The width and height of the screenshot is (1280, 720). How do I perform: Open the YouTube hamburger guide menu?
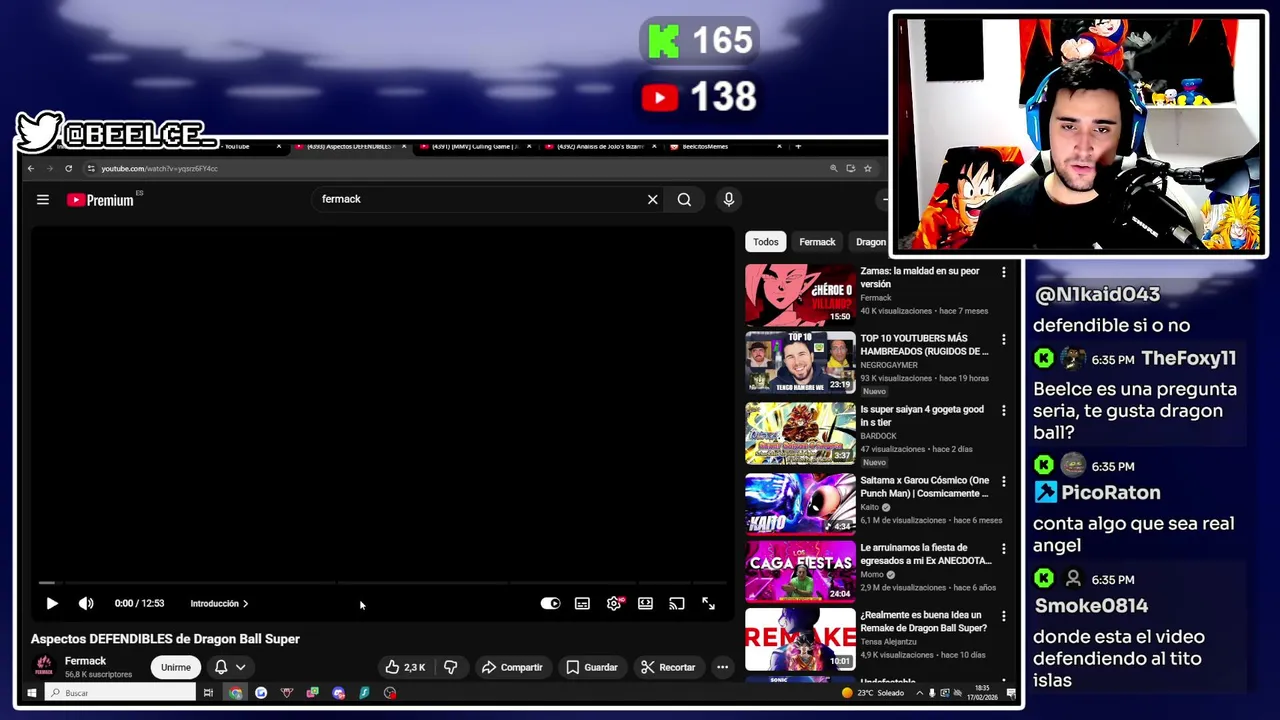pos(43,200)
